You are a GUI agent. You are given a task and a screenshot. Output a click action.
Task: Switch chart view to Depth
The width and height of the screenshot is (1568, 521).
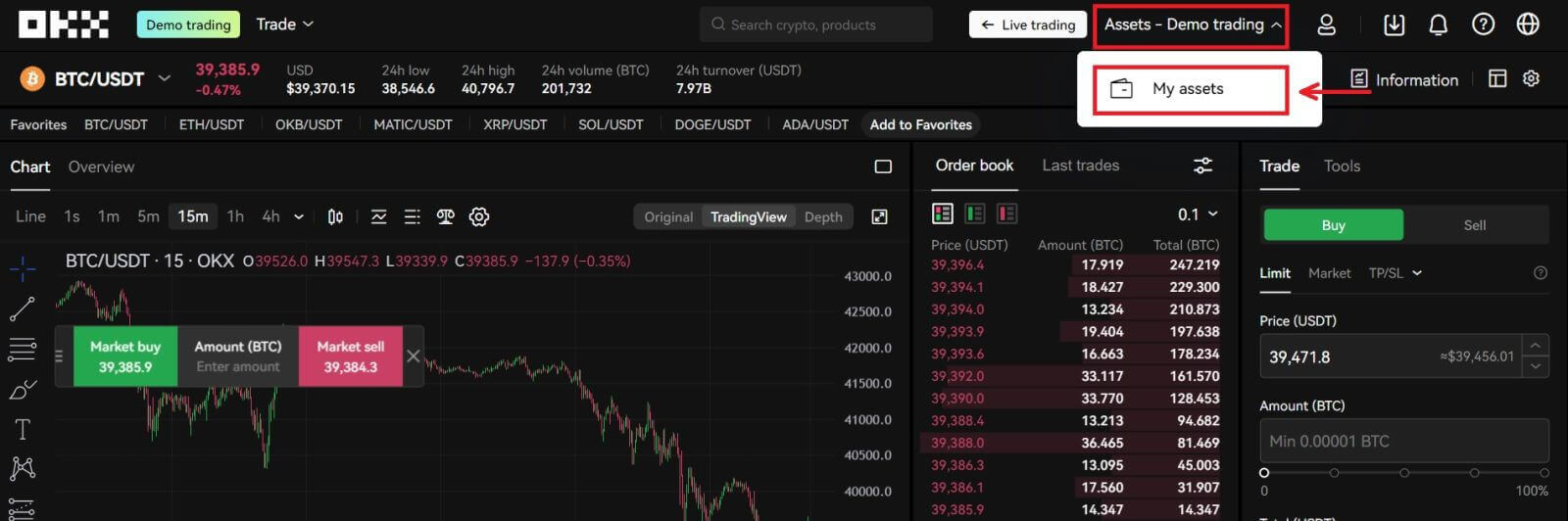[x=823, y=216]
